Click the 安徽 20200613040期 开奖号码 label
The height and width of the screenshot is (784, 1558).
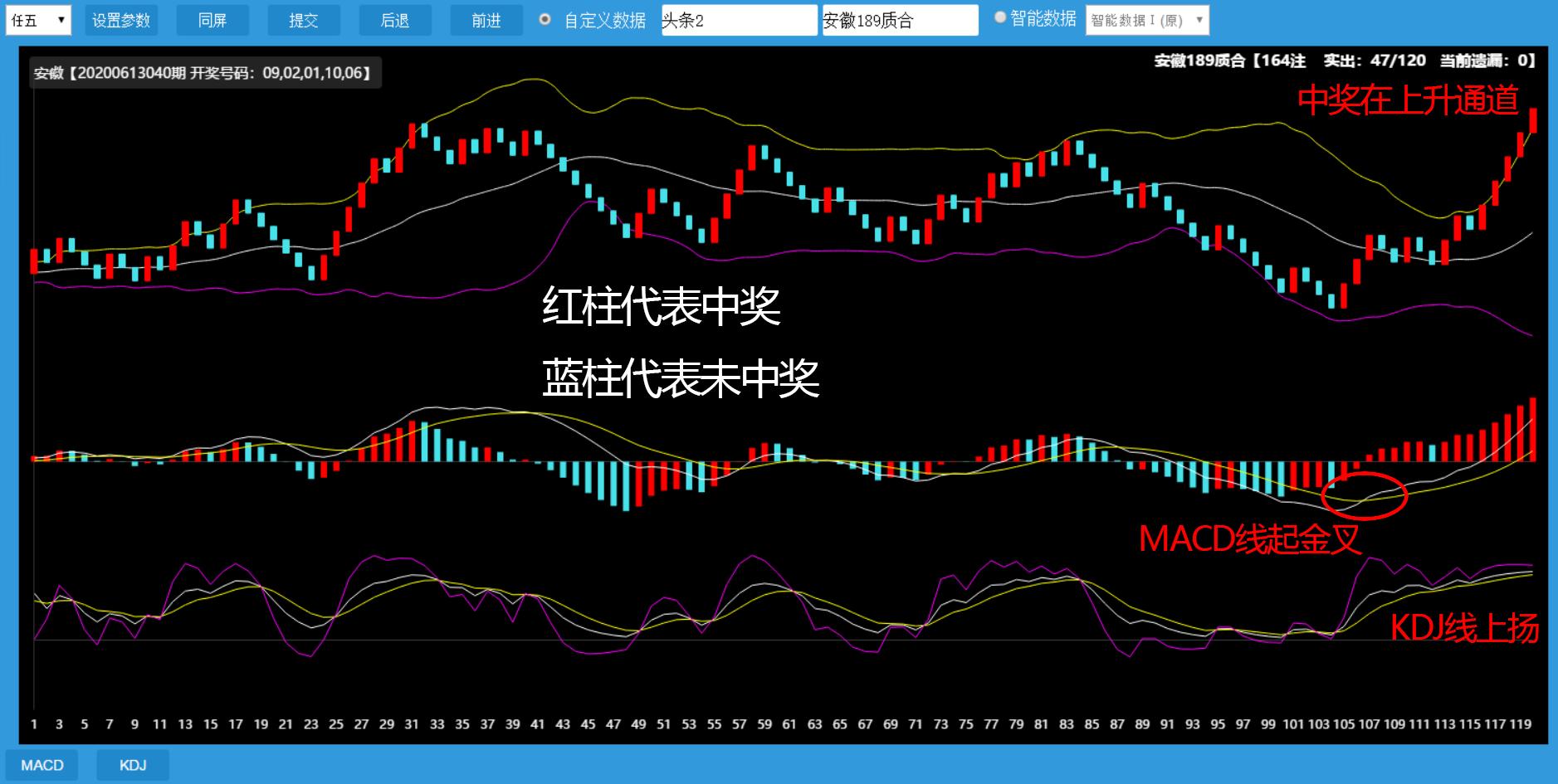click(204, 73)
